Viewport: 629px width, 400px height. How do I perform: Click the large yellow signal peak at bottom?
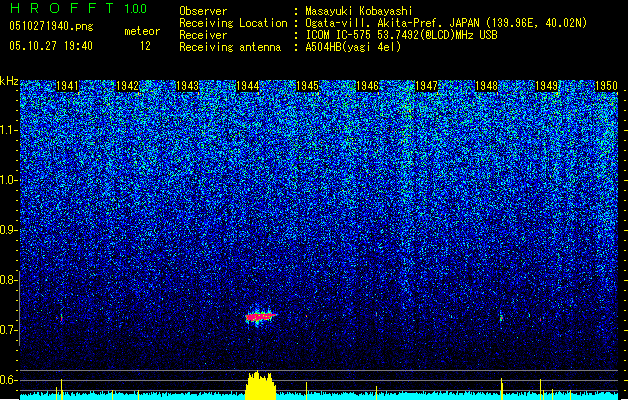pos(260,385)
